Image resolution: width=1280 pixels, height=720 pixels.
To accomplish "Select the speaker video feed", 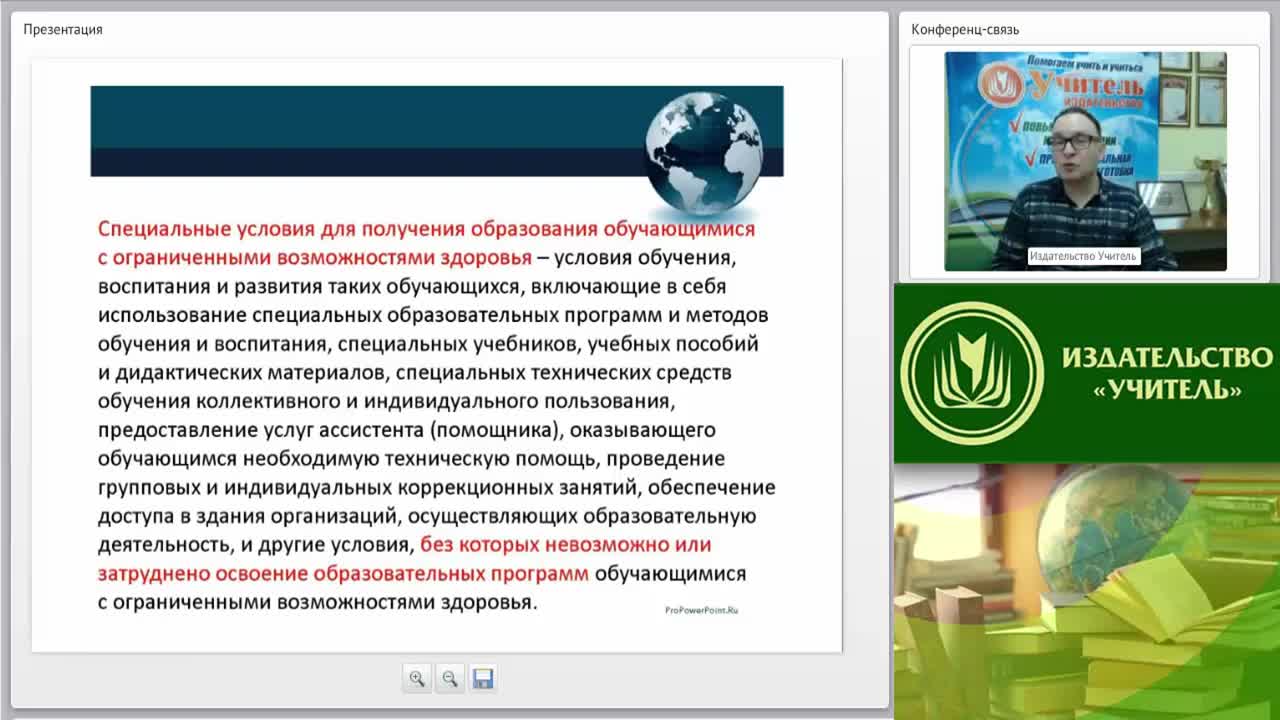I will [1085, 161].
